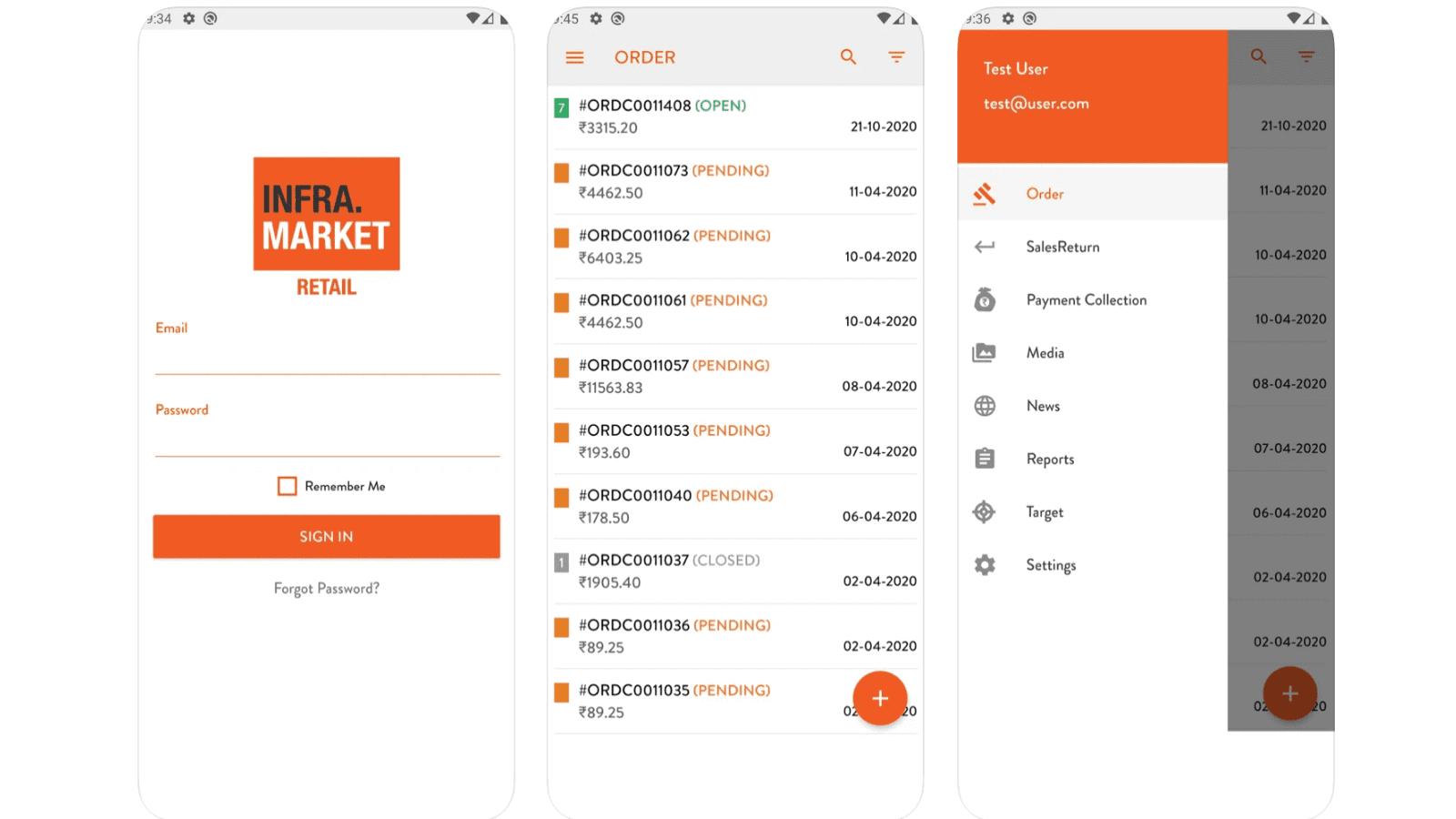This screenshot has height=819, width=1456.
Task: Click the Media gallery icon in drawer
Action: tap(985, 353)
